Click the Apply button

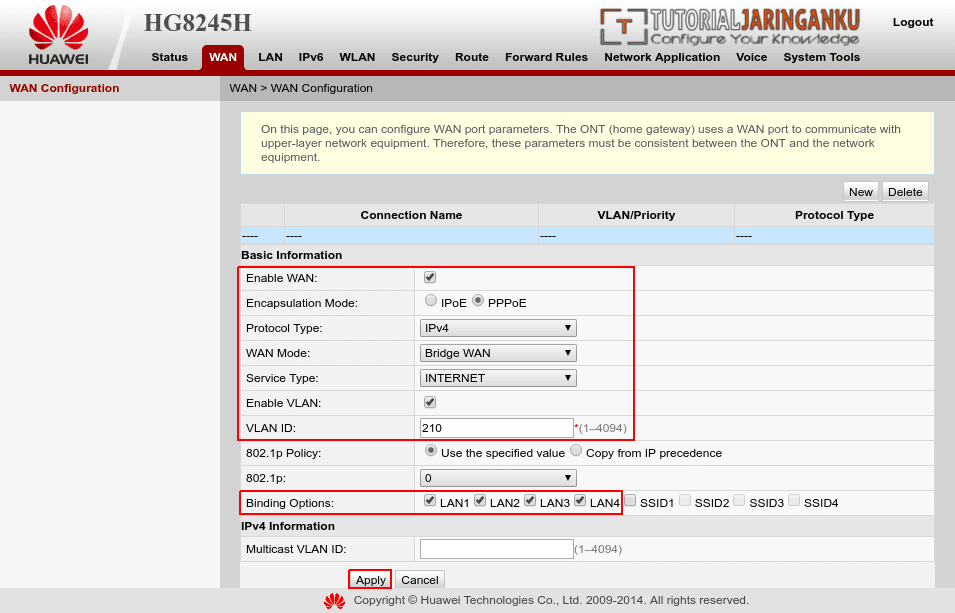click(369, 579)
